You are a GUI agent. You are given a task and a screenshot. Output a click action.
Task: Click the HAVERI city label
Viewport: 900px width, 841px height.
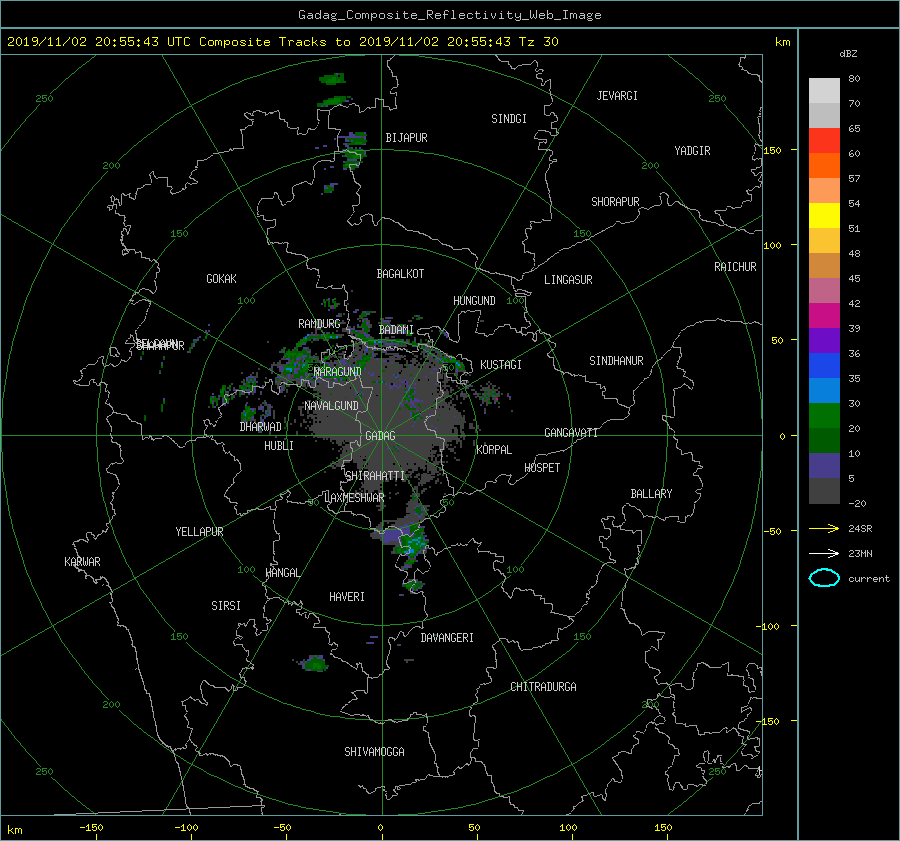coord(347,597)
